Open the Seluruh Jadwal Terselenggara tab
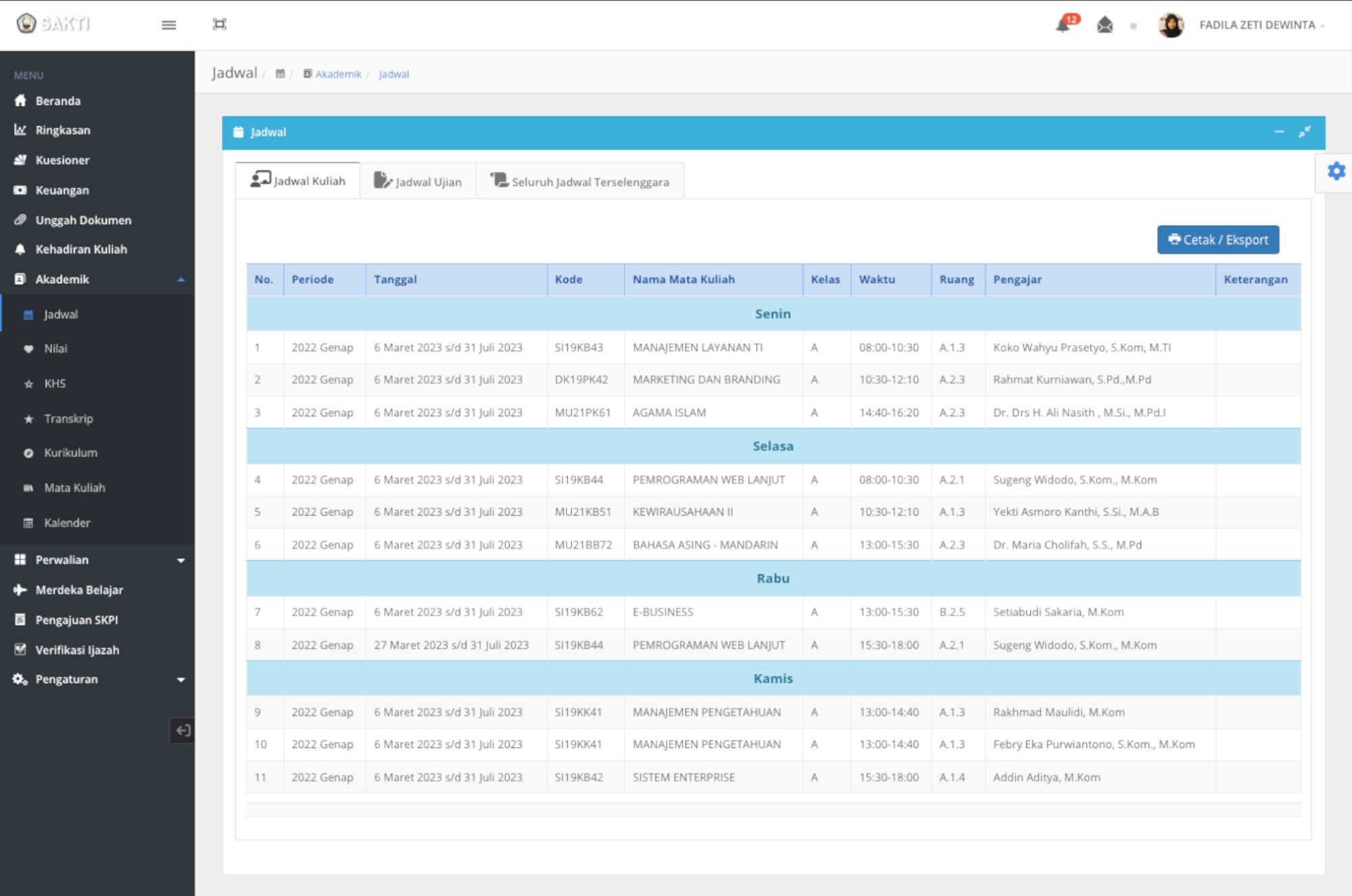 [x=580, y=180]
